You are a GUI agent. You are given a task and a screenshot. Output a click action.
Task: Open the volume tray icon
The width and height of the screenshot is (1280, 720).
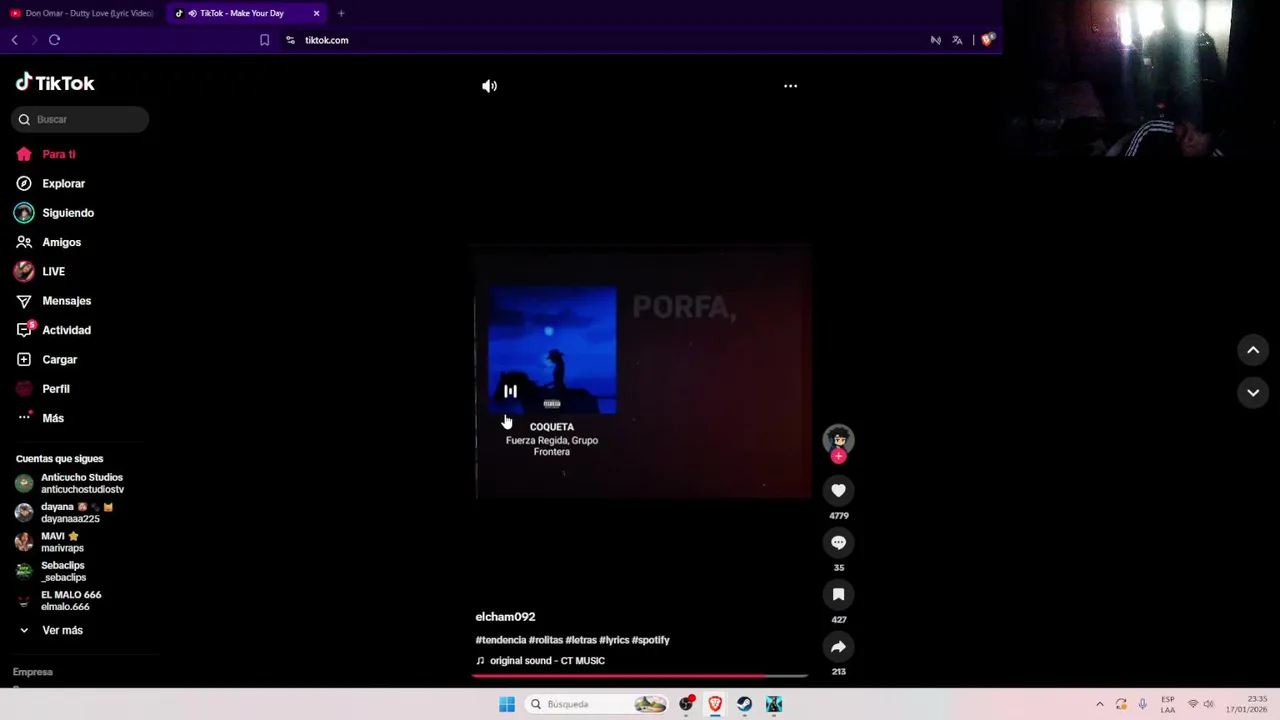coord(1209,704)
